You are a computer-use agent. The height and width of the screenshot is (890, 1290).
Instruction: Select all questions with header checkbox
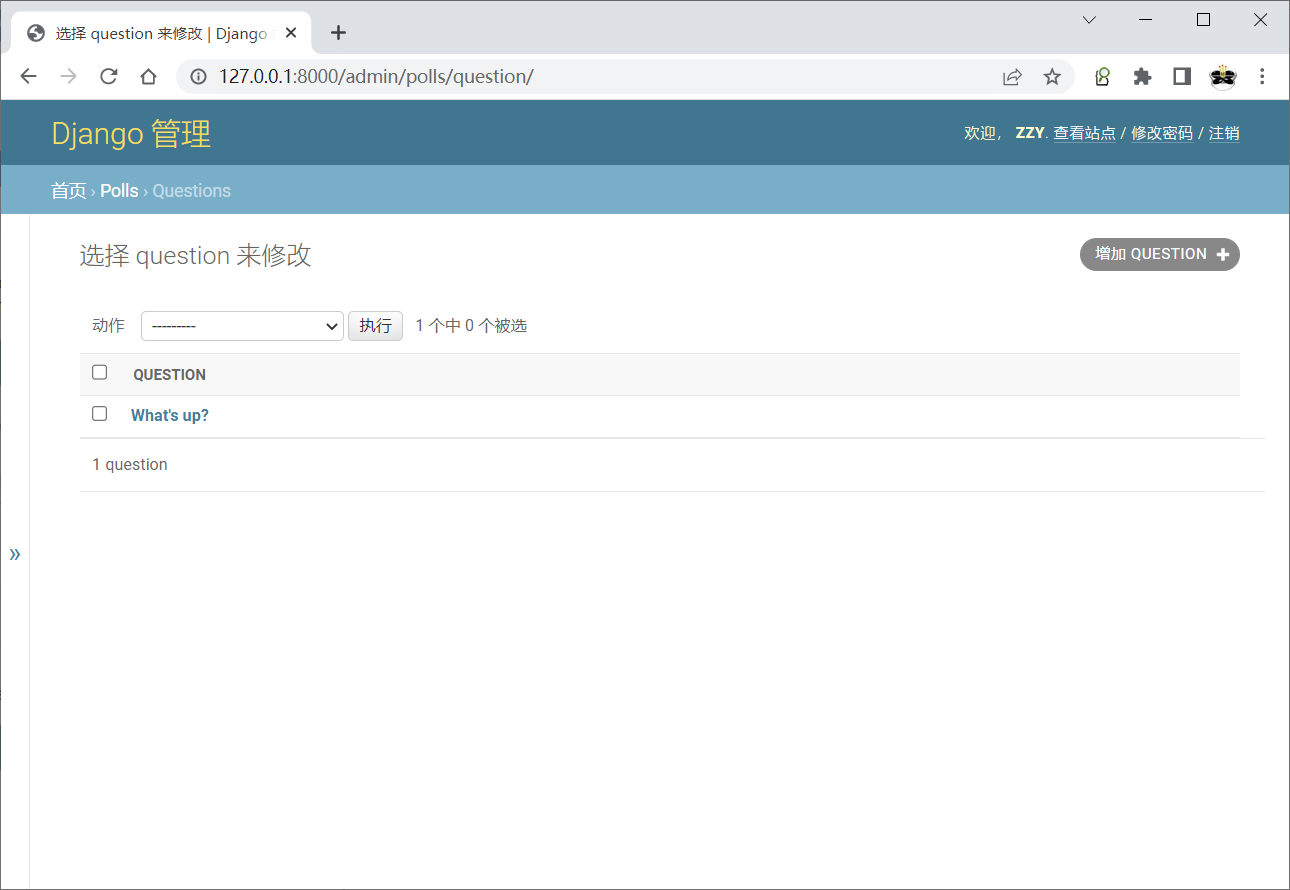point(99,372)
